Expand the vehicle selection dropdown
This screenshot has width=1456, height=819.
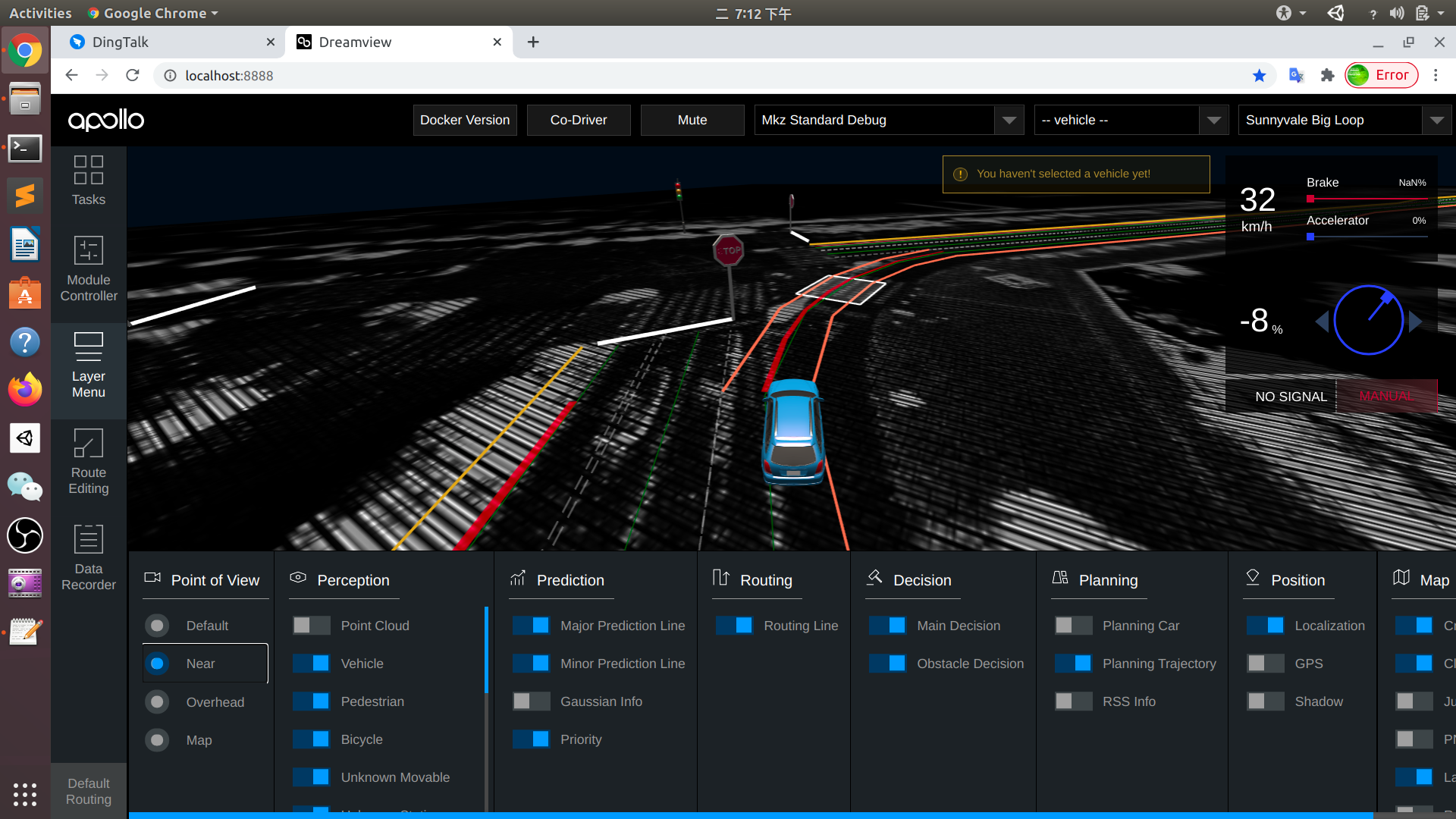(x=1215, y=120)
